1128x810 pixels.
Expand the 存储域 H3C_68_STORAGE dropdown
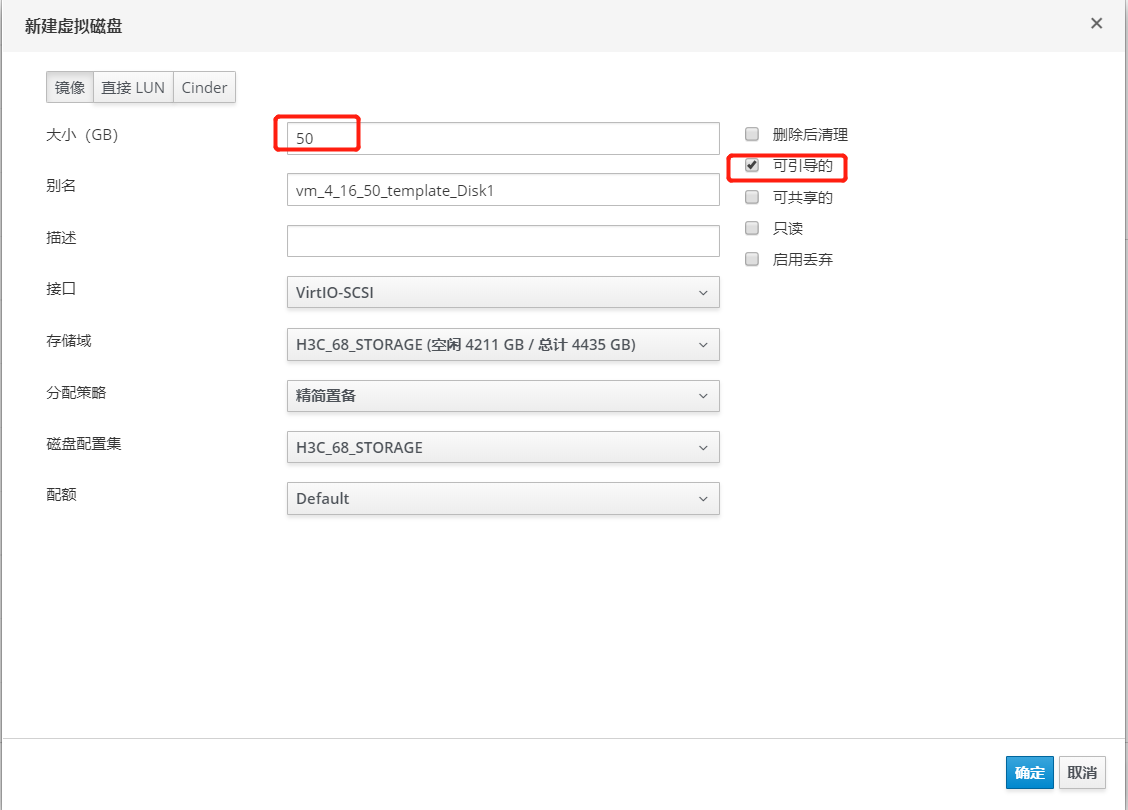point(502,345)
